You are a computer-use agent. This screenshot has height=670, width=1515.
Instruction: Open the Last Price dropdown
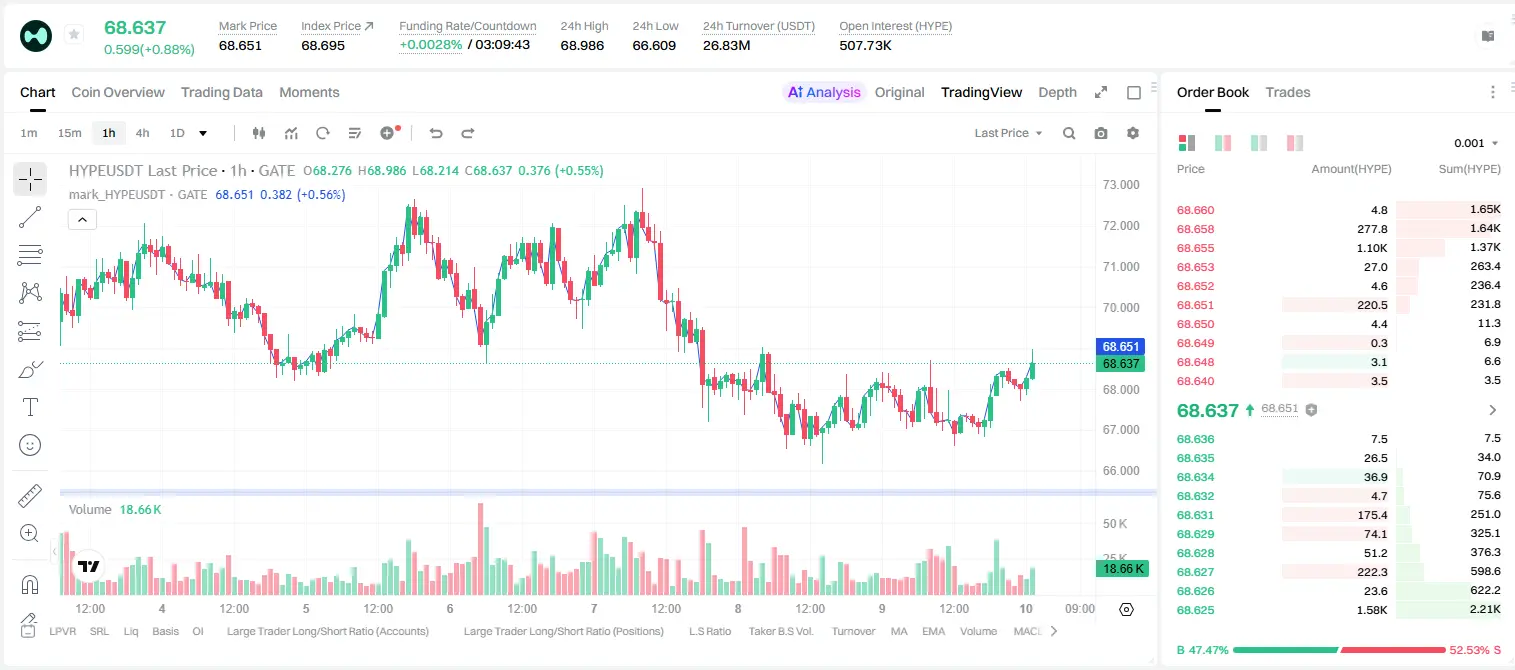click(x=1008, y=133)
